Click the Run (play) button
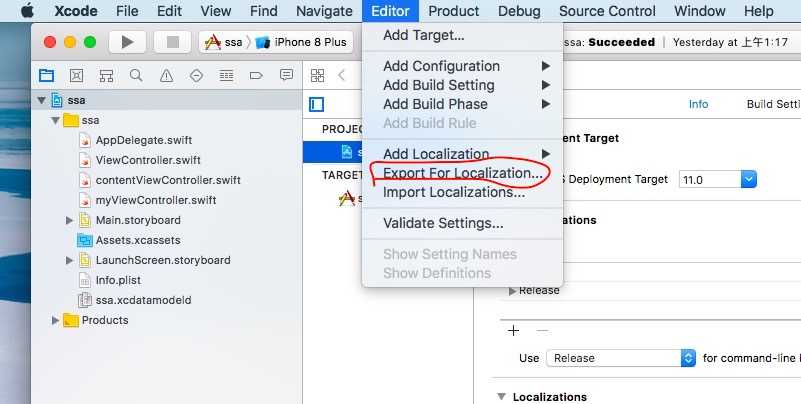 tap(127, 42)
